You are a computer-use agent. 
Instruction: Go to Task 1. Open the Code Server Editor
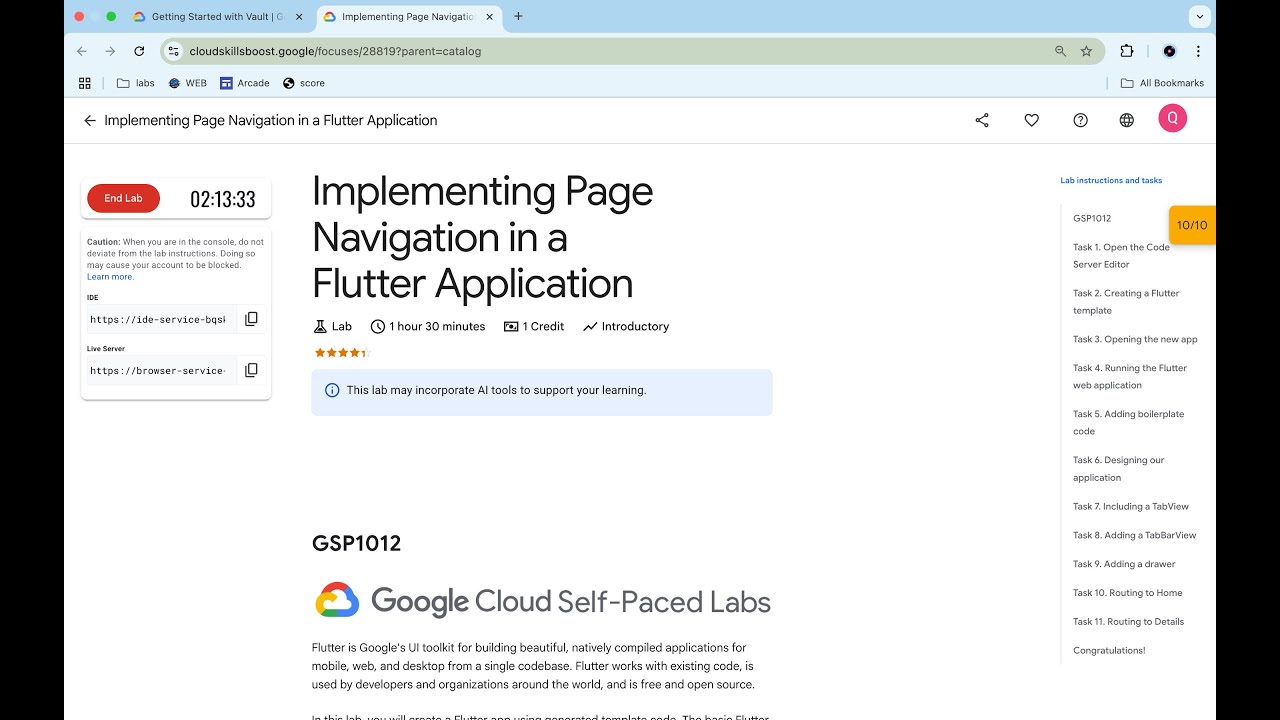click(1121, 256)
